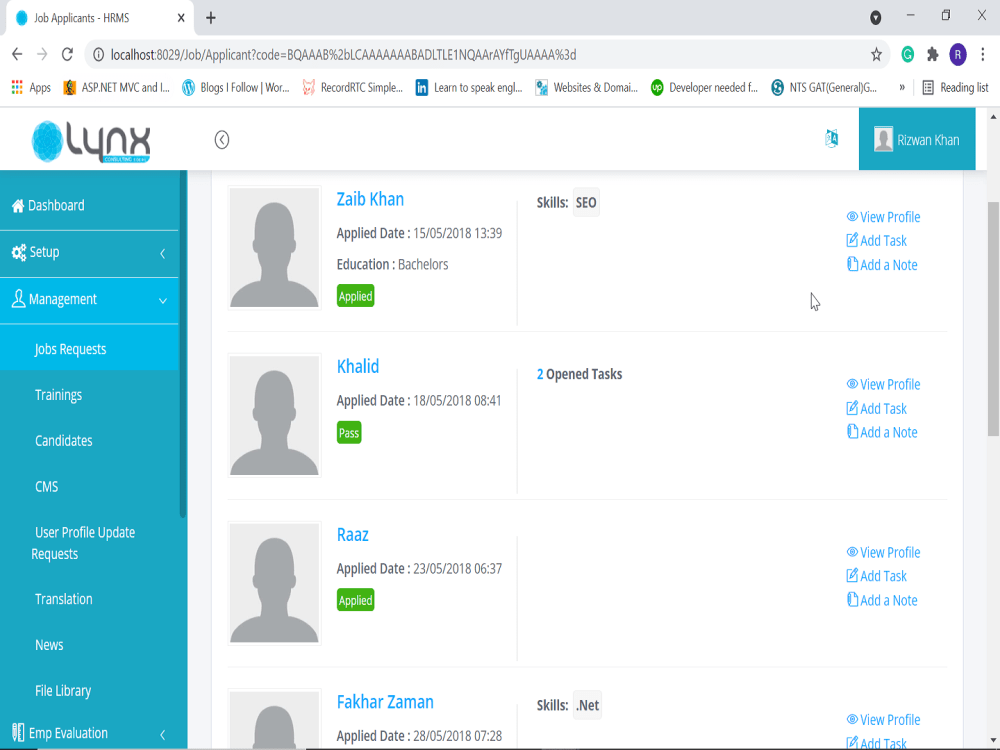Open Translation in sidebar

click(64, 599)
